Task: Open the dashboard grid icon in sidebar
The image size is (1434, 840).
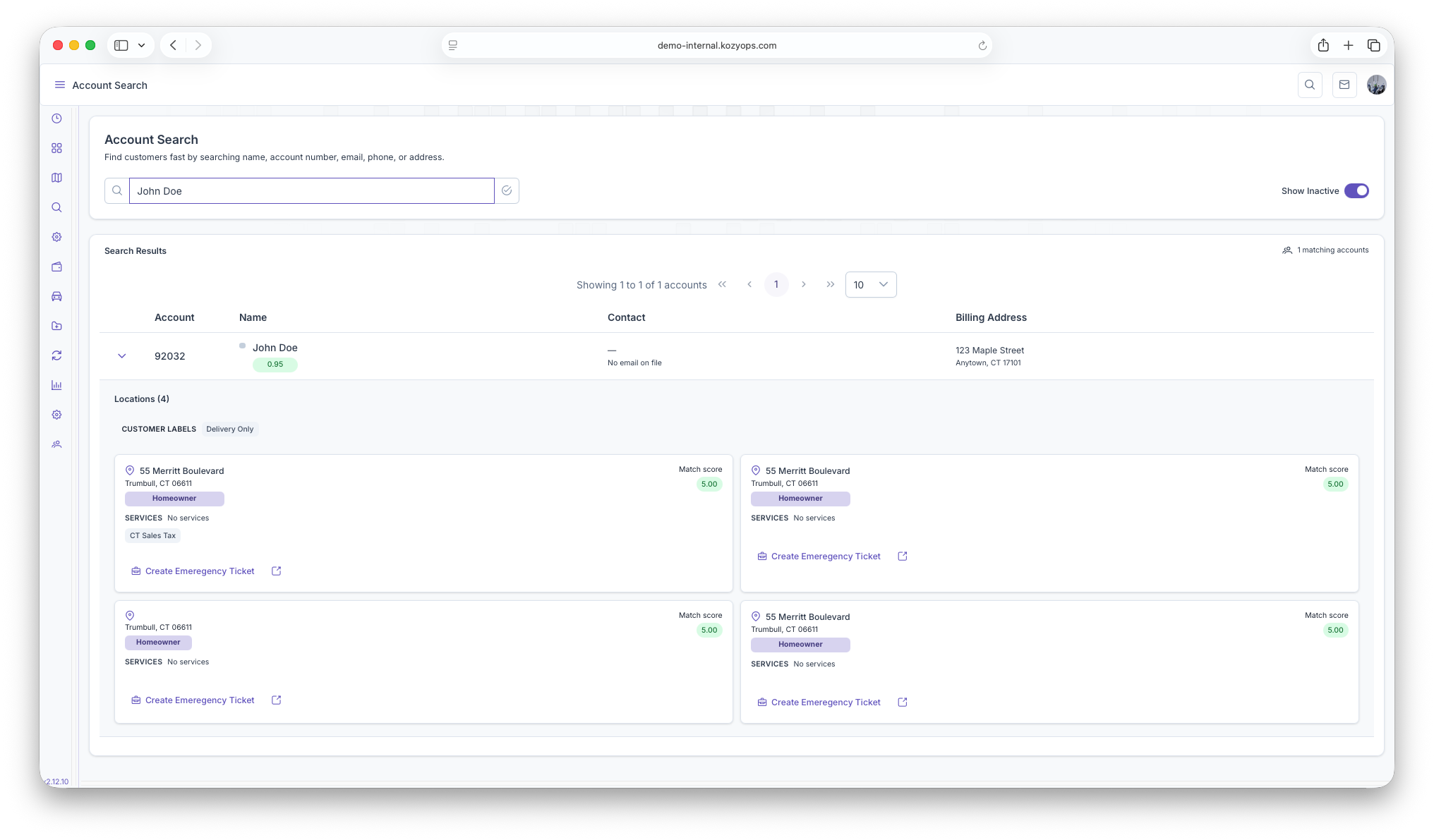Action: pyautogui.click(x=56, y=148)
